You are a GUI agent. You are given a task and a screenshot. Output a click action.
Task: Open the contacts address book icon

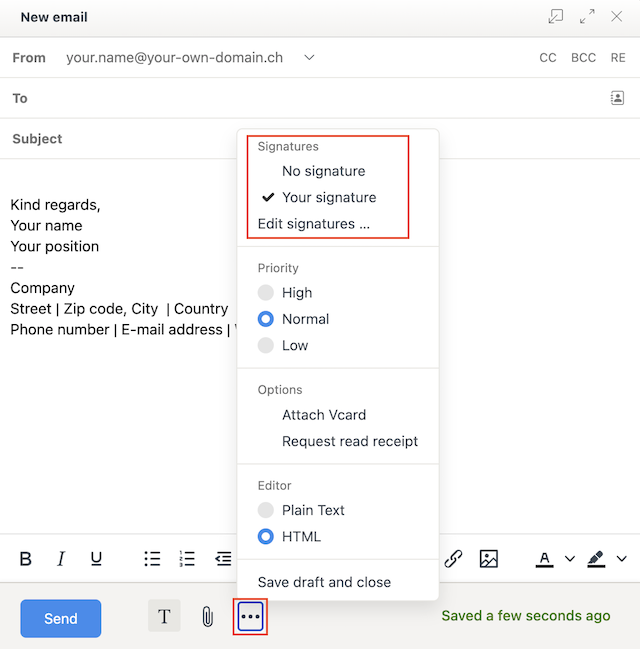pyautogui.click(x=617, y=98)
